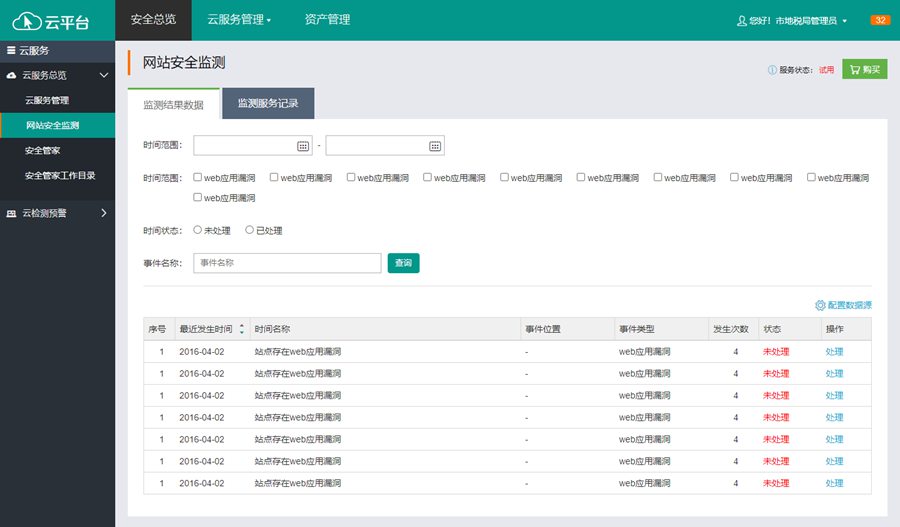This screenshot has width=900, height=527.
Task: Select the 未处理 radio button
Action: [198, 231]
